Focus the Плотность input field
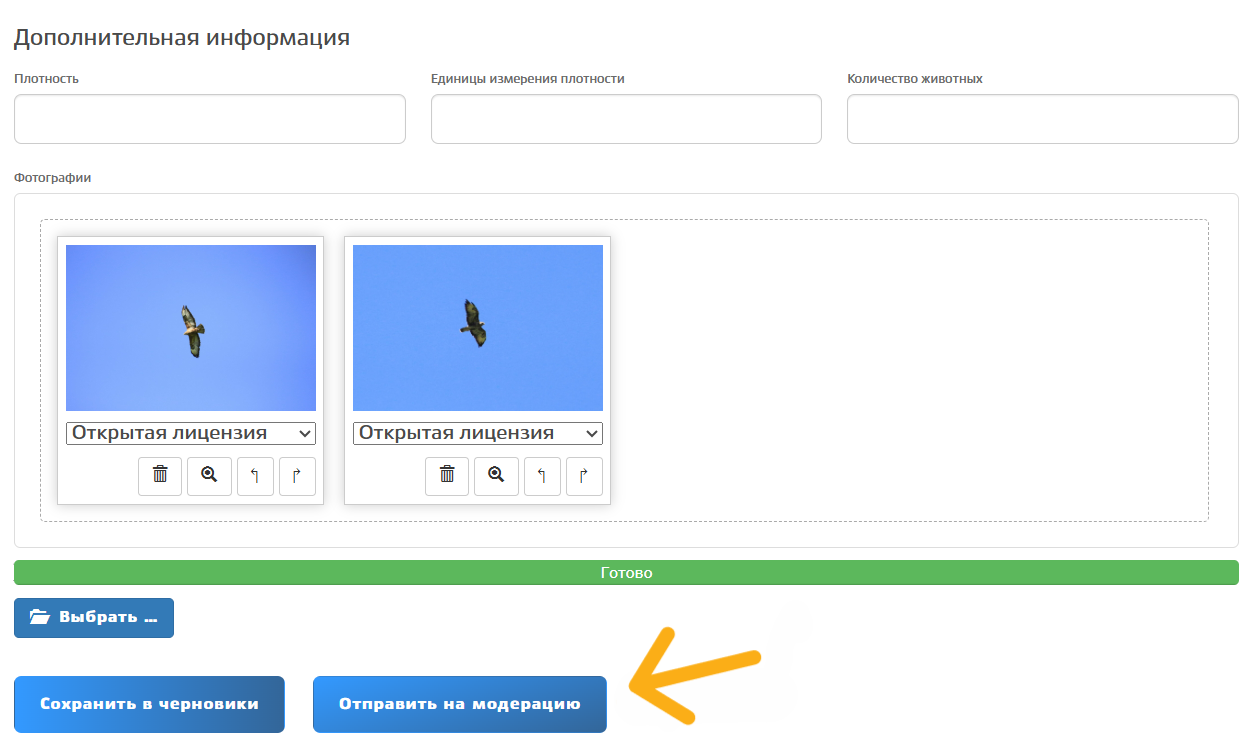Viewport: 1254px width, 750px height. 210,119
